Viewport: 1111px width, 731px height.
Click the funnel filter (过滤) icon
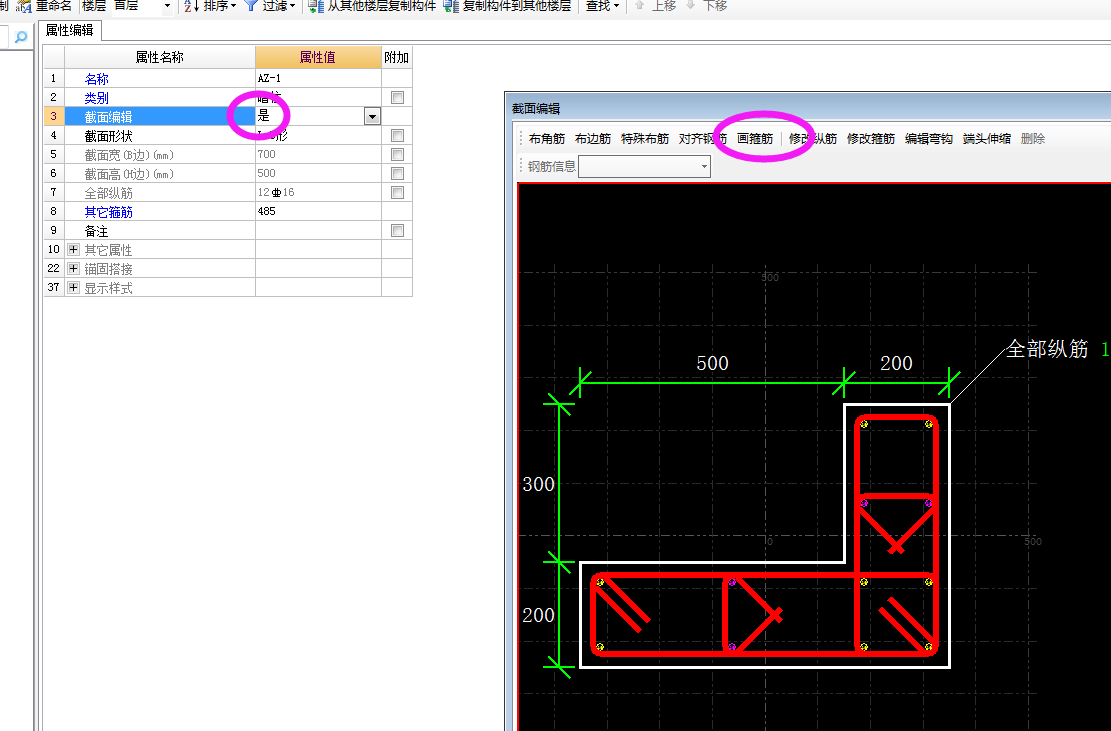click(250, 6)
